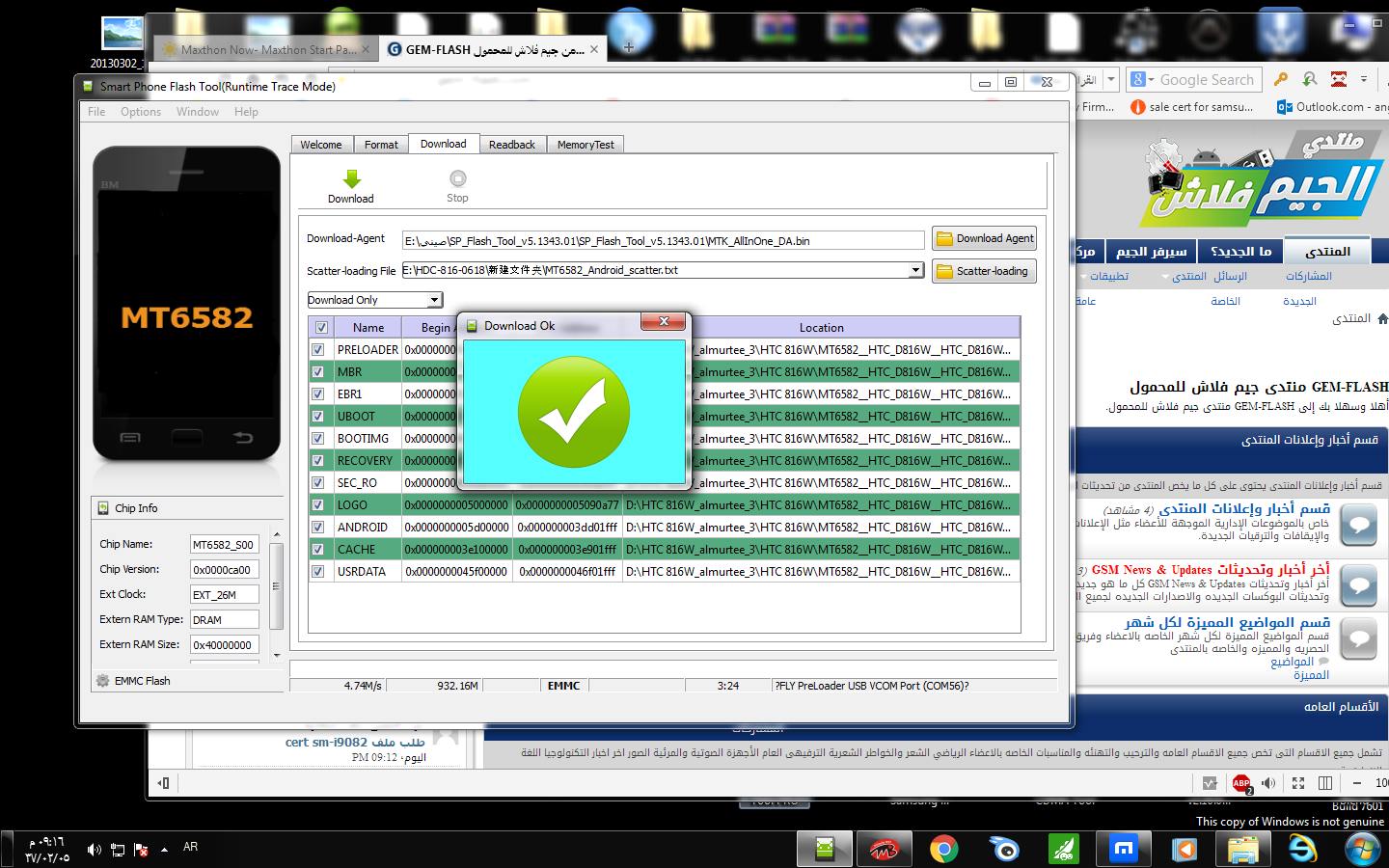Click the Download-Agent file path field
Image resolution: width=1389 pixels, height=868 pixels.
pos(664,240)
